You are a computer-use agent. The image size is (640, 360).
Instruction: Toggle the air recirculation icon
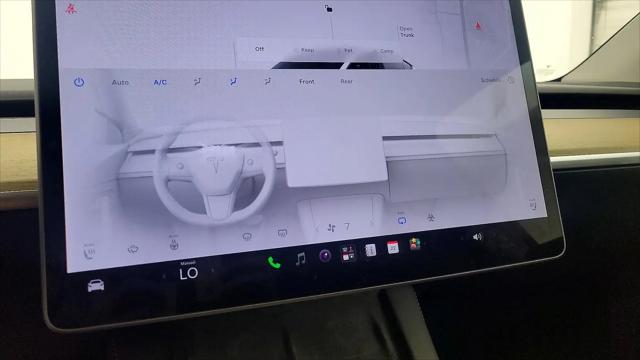pos(402,219)
